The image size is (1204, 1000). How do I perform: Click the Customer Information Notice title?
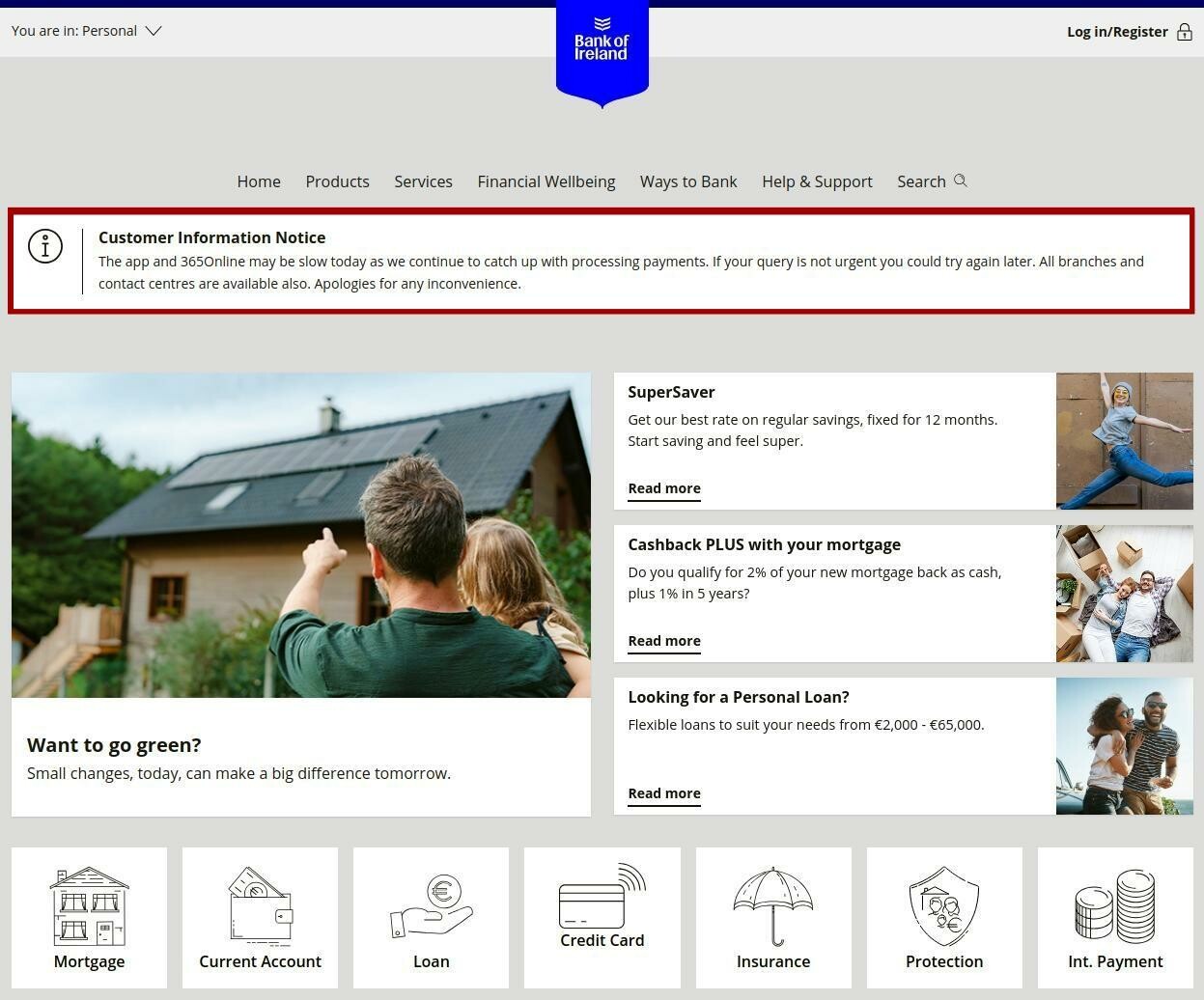click(x=211, y=237)
